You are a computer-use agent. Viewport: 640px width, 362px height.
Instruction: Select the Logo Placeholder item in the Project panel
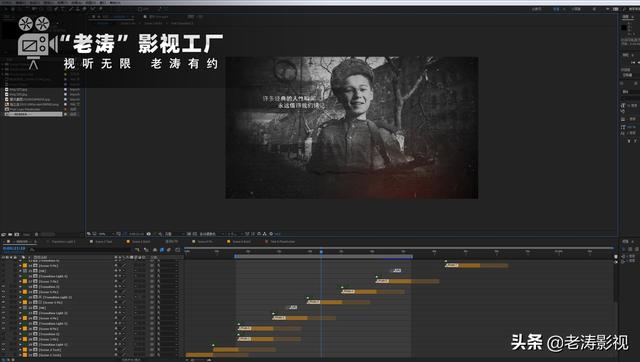(25, 109)
